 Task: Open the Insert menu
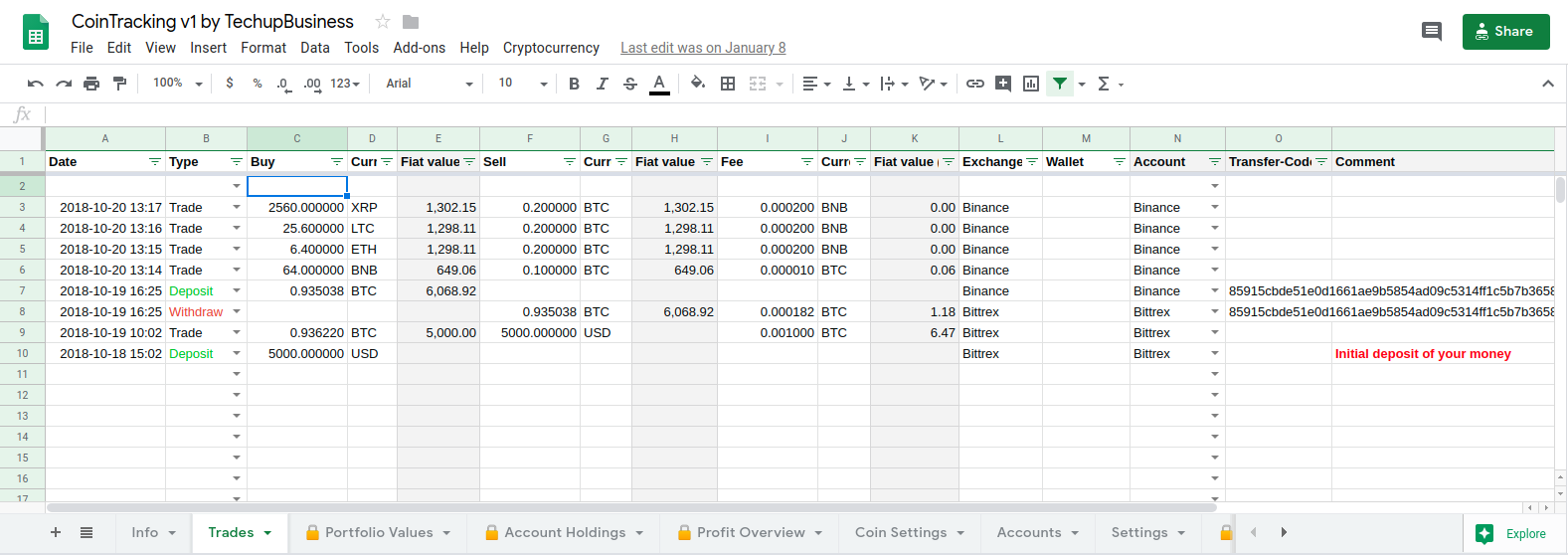[209, 48]
